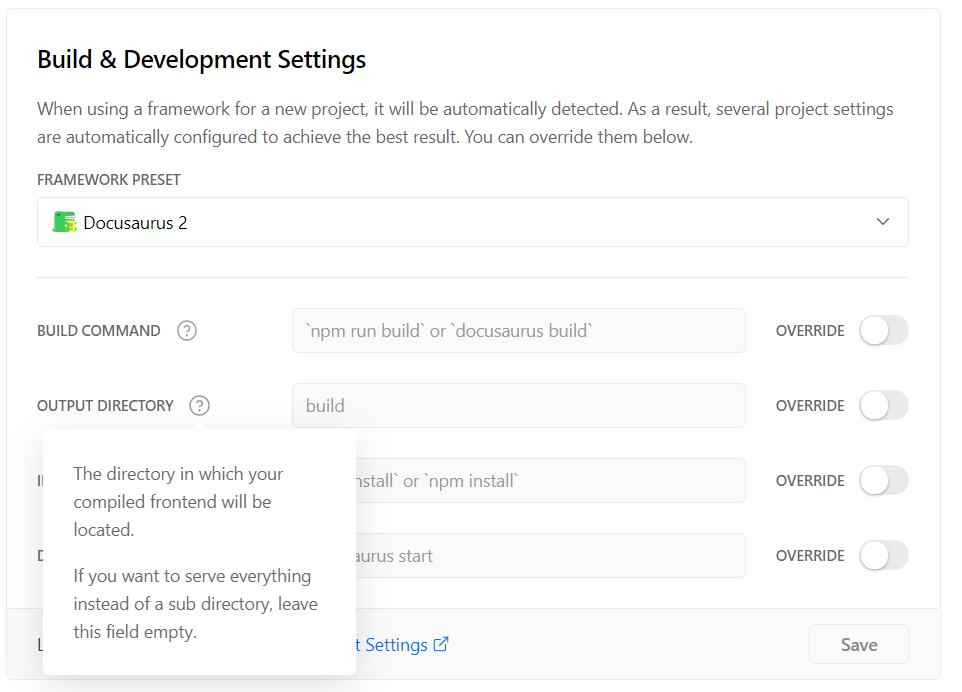
Task: Click the Build Command help question icon
Action: tap(187, 331)
